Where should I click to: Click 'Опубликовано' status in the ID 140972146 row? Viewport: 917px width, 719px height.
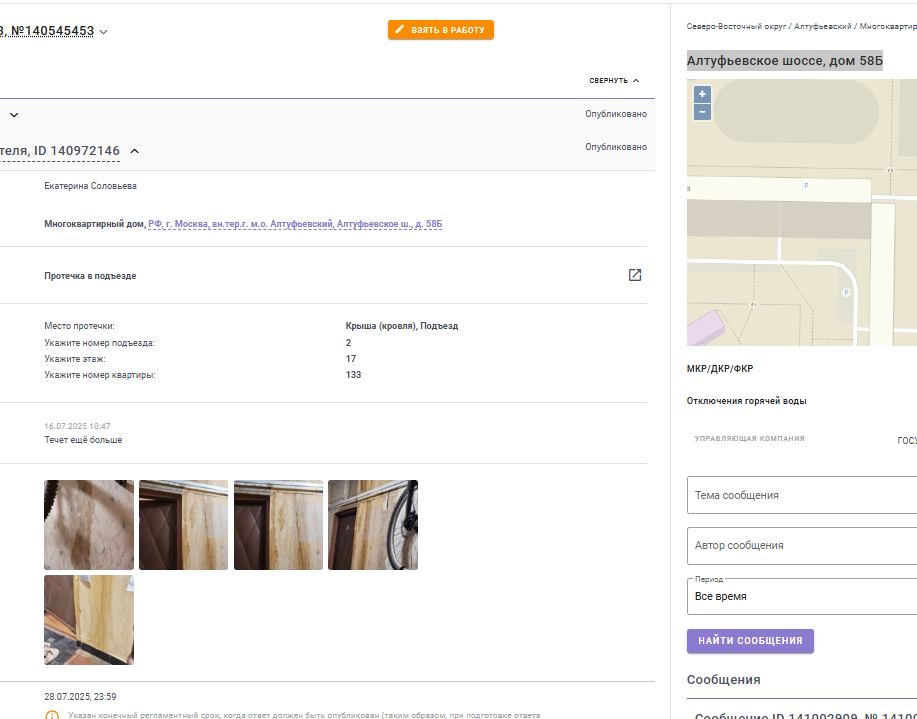(x=616, y=147)
